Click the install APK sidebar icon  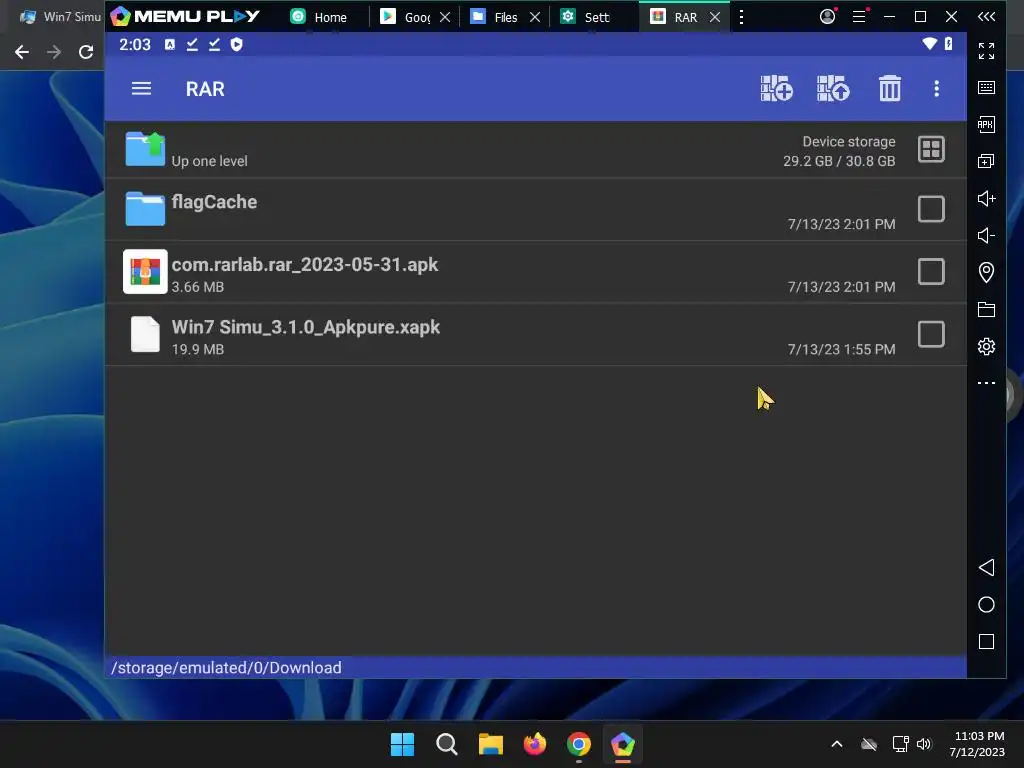click(986, 124)
